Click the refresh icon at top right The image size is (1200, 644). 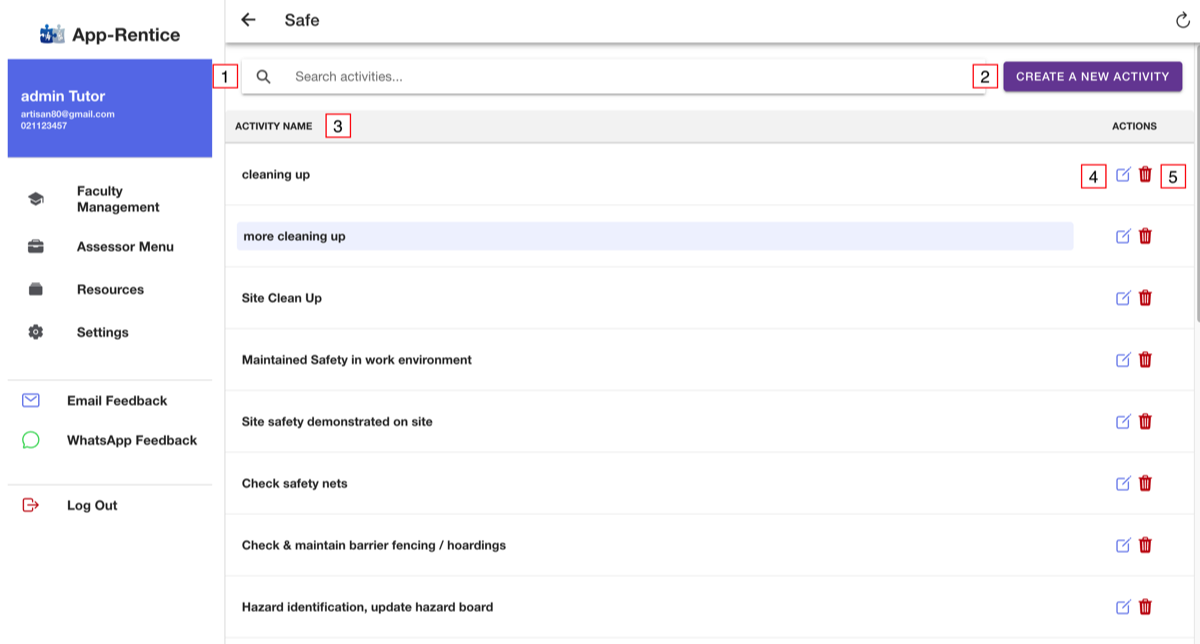pos(1183,21)
